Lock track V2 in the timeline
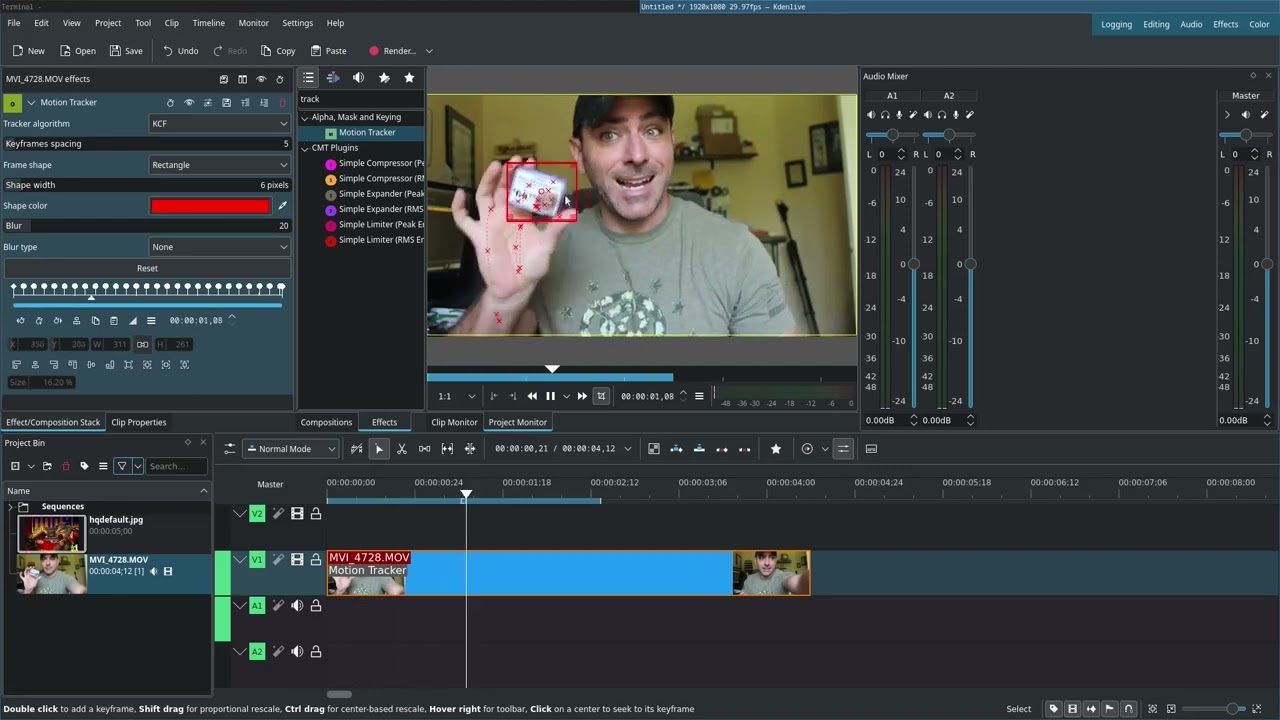 click(315, 514)
